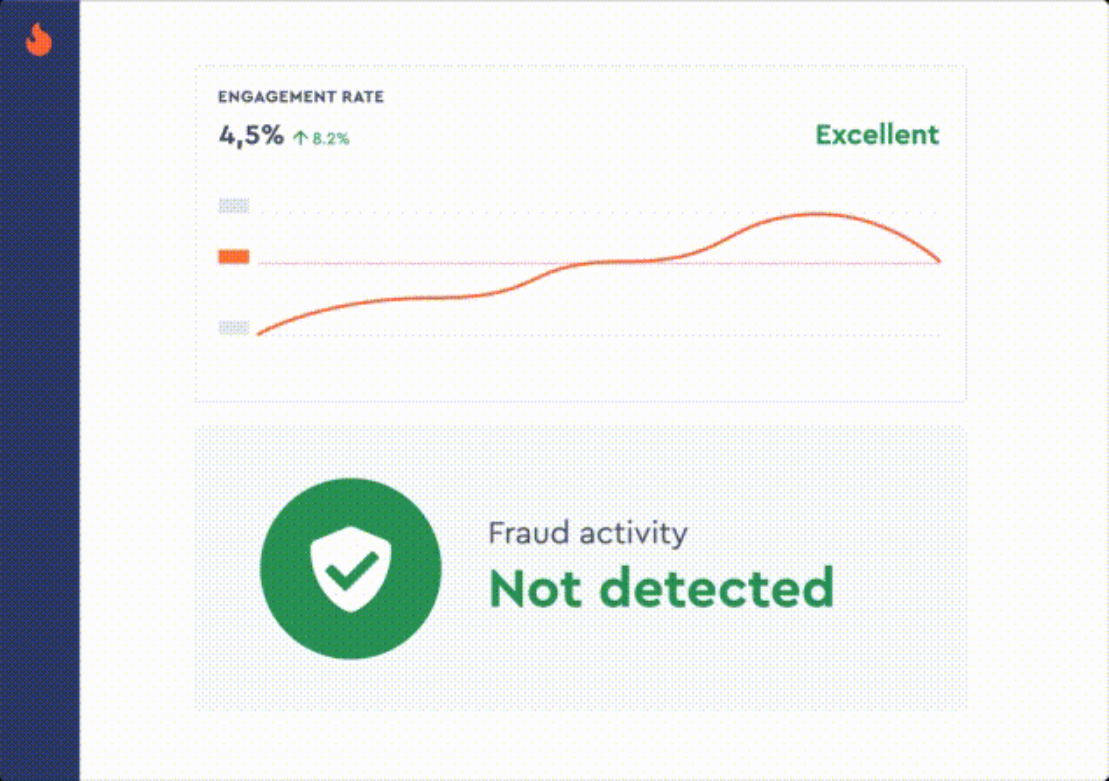
Task: Click the green "Excellent" rating label
Action: click(877, 135)
